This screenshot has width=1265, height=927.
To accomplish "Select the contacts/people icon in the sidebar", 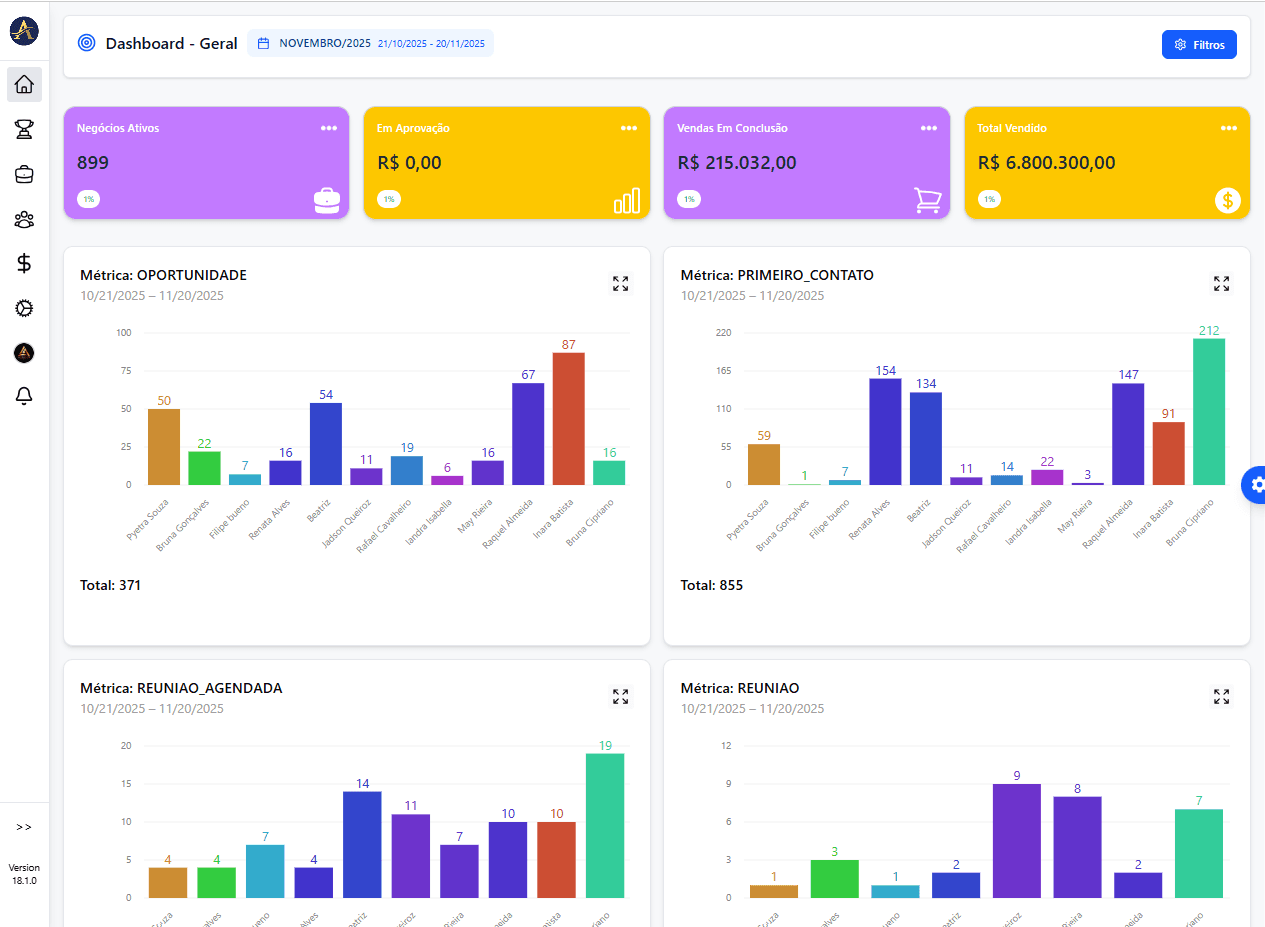I will 23,219.
